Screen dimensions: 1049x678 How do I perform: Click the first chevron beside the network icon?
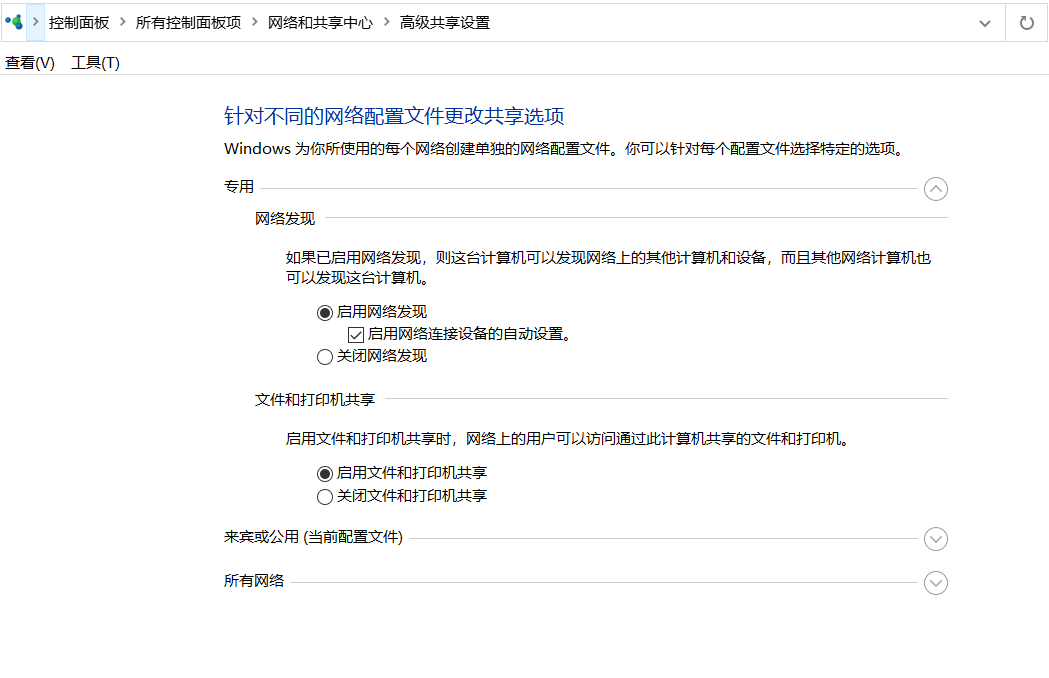36,22
